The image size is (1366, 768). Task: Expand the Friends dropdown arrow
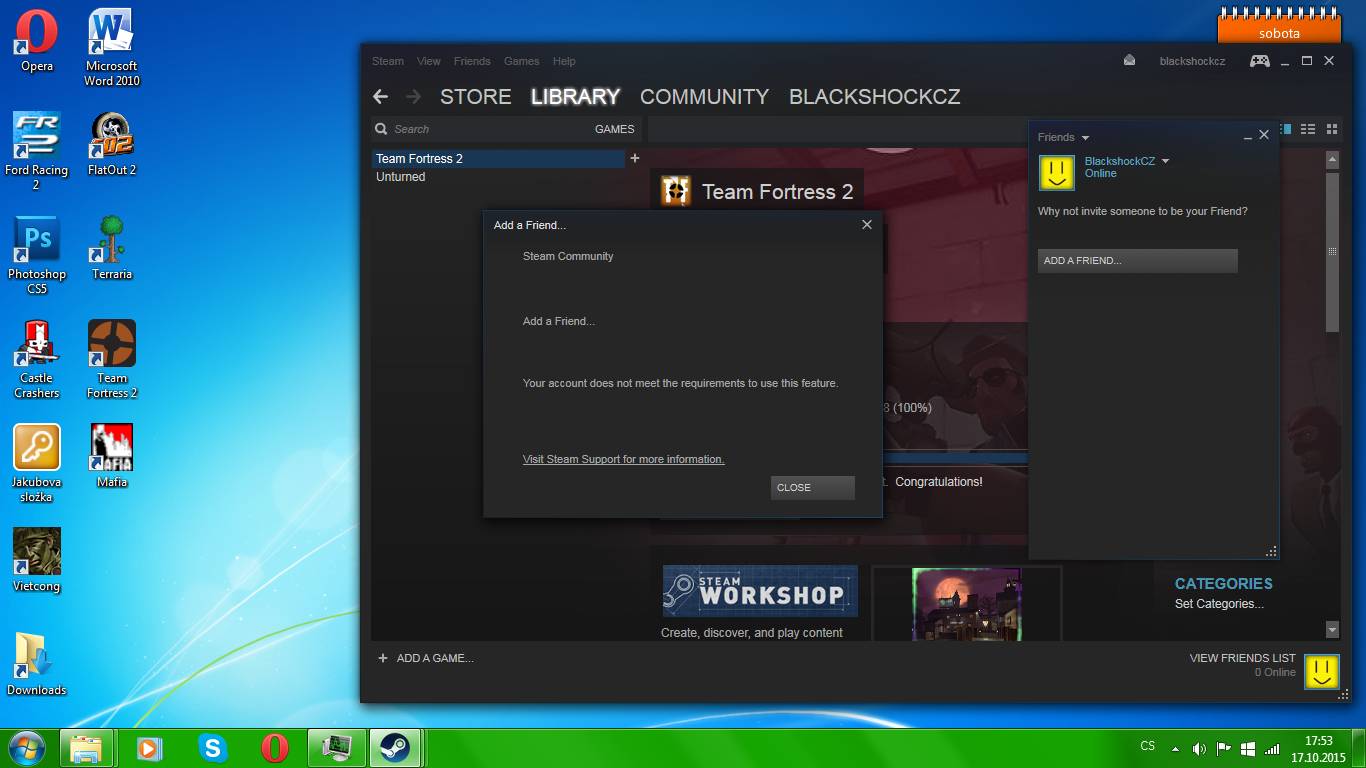[x=1085, y=138]
